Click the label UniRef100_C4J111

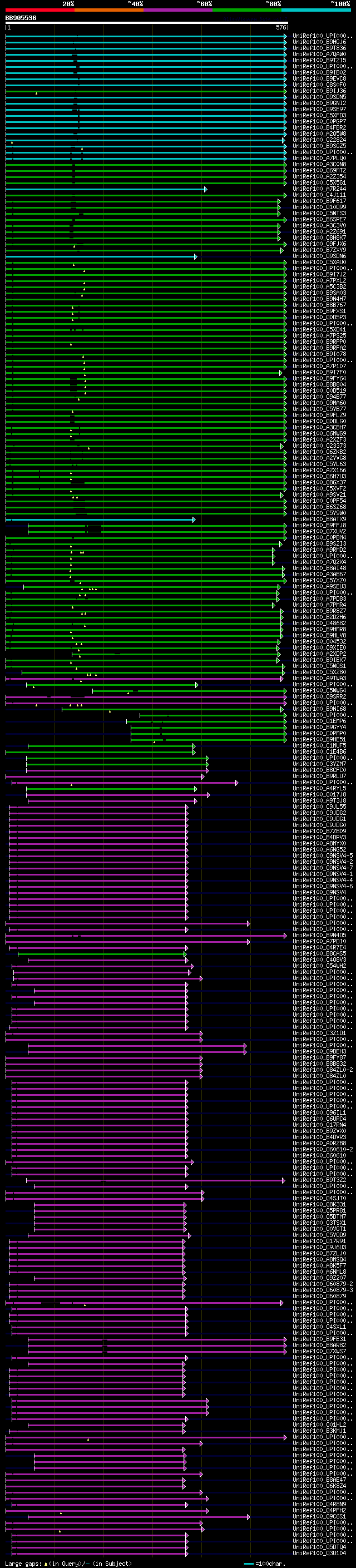coord(319,195)
